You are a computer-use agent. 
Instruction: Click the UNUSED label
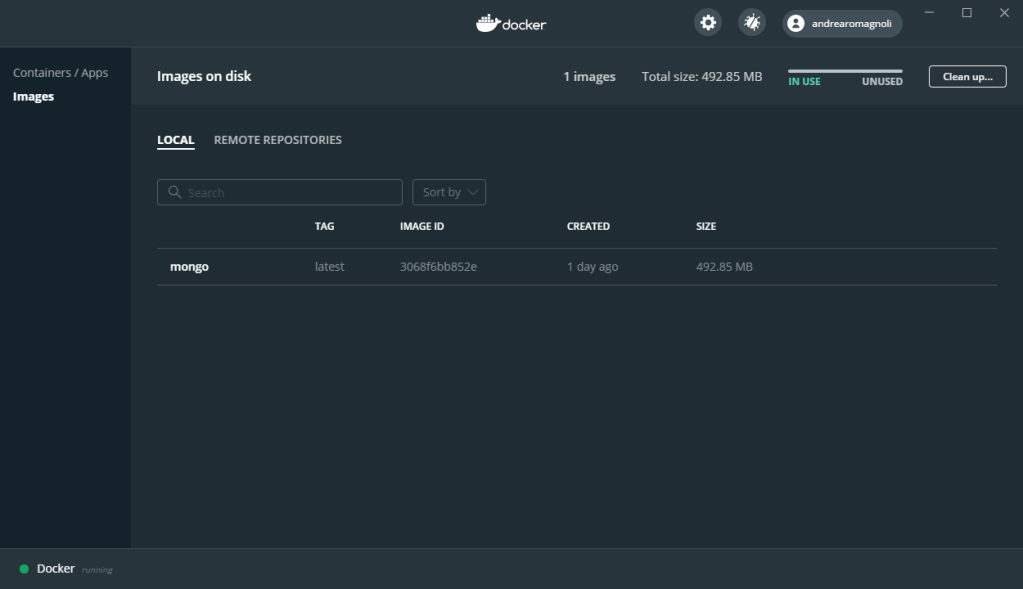(882, 82)
